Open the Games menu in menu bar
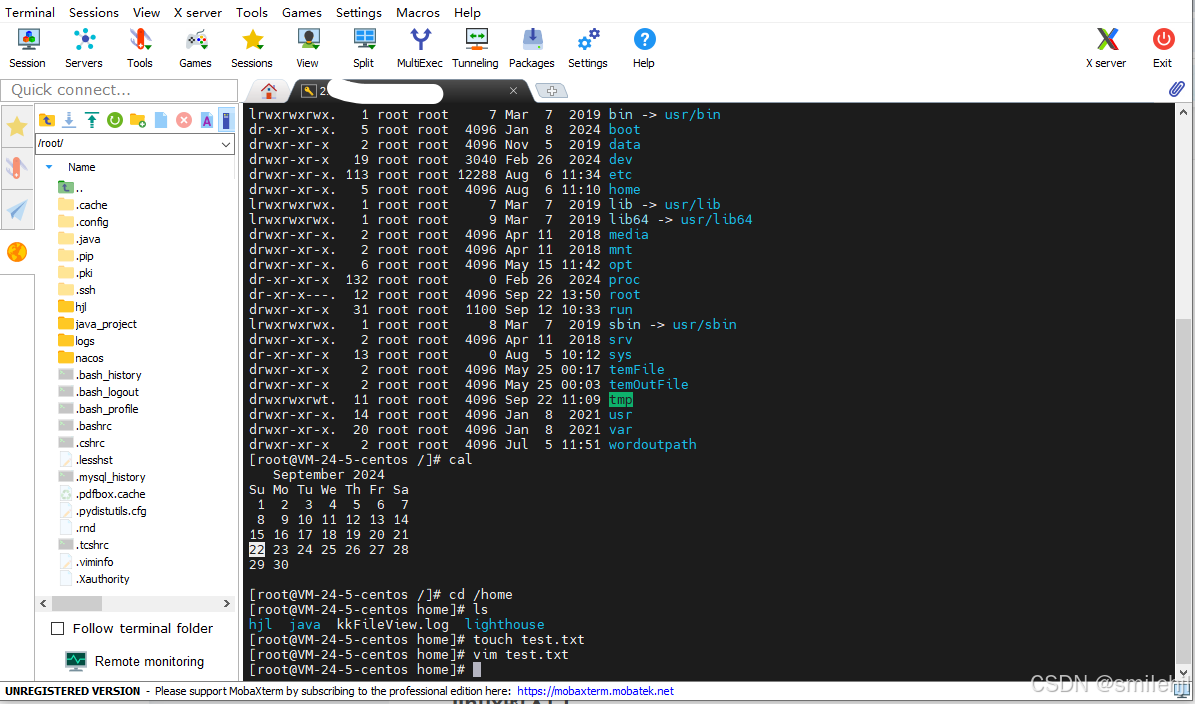The height and width of the screenshot is (704, 1195). coord(302,12)
